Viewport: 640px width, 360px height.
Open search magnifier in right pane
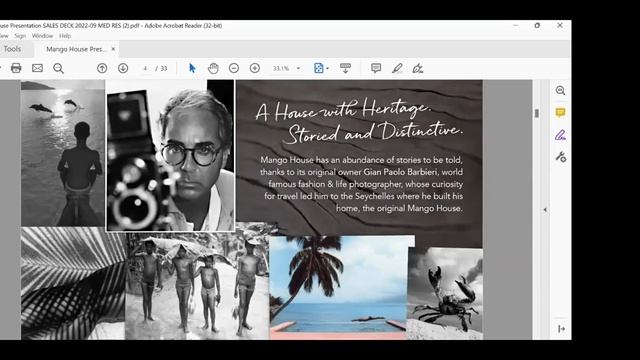560,91
